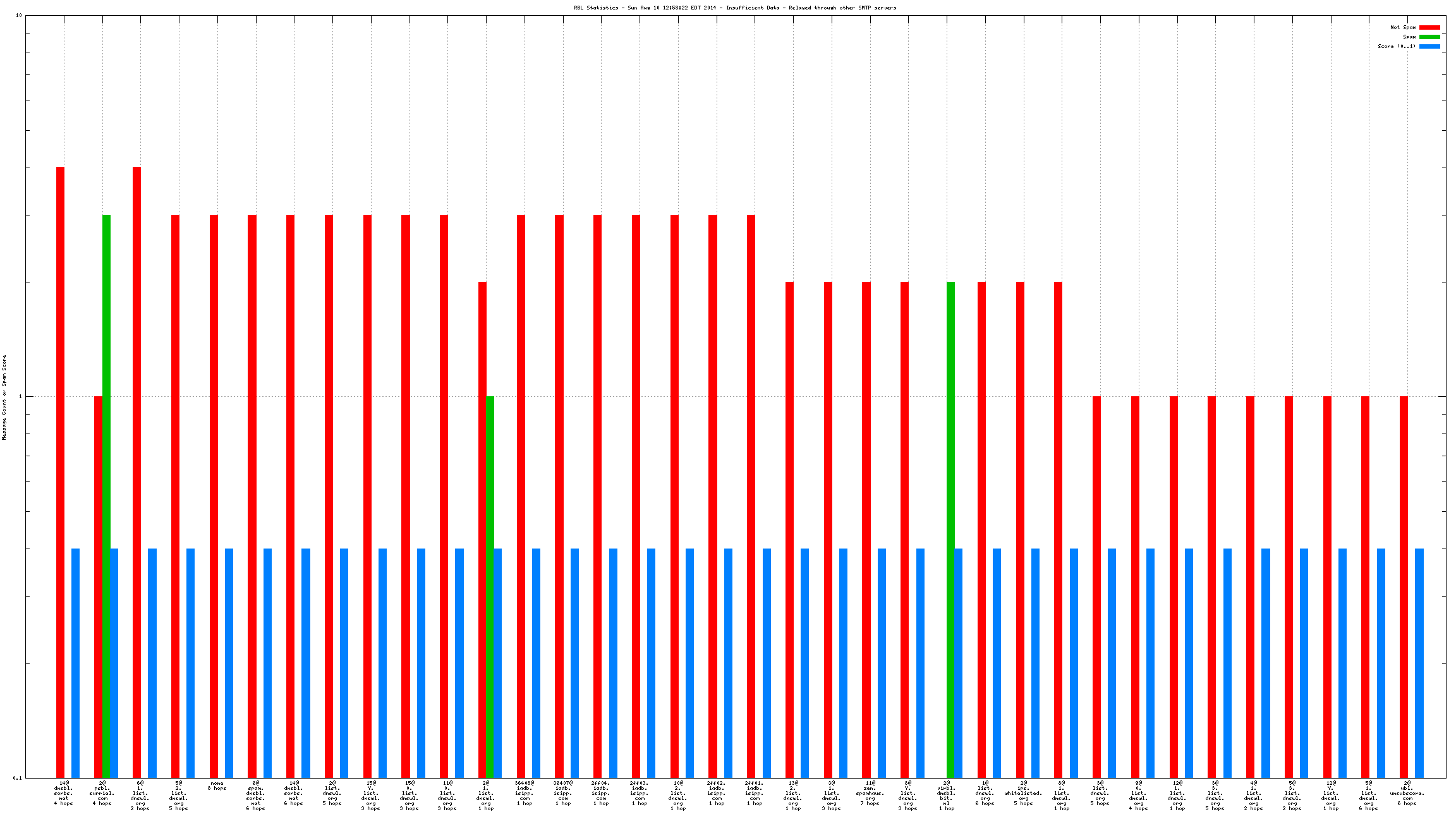The image size is (1456, 819).
Task: Click the blue score bar for zen.spamhaus.org
Action: pyautogui.click(x=882, y=662)
